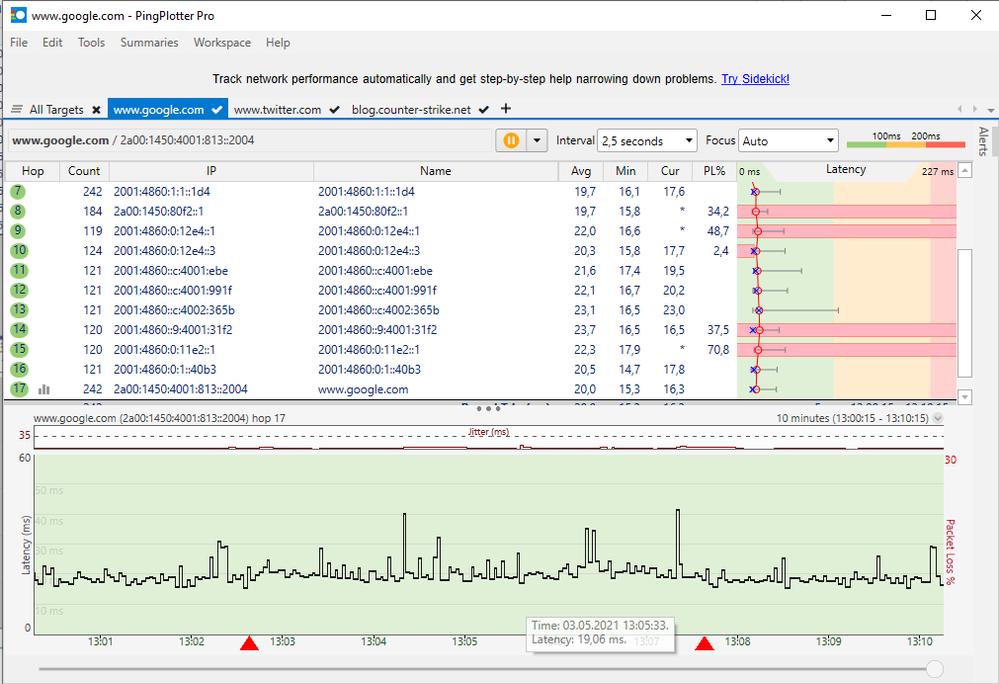Sort by the Cur column header

(x=670, y=171)
